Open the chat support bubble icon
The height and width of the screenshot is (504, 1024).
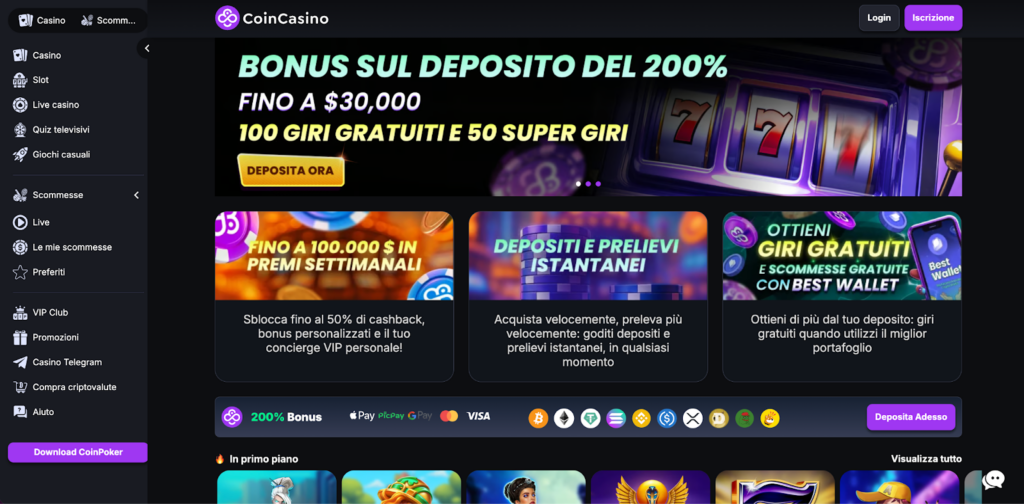click(993, 480)
